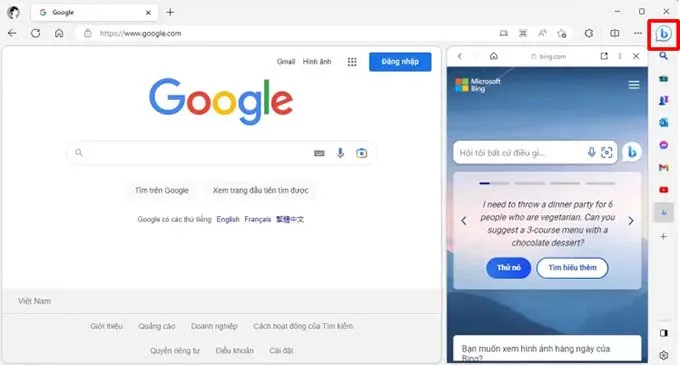Select the Google tab
The width and height of the screenshot is (680, 365).
coord(95,13)
